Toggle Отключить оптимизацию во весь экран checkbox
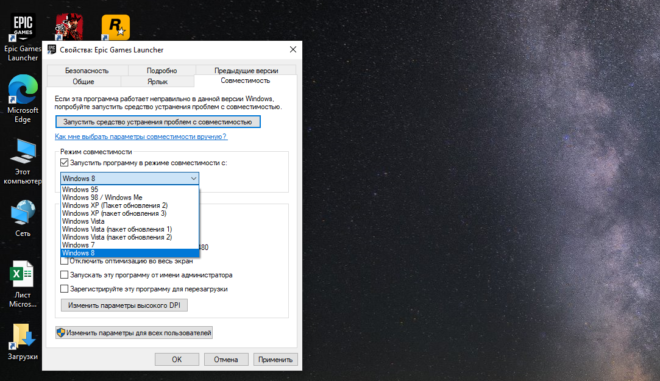660x381 pixels. 64,261
